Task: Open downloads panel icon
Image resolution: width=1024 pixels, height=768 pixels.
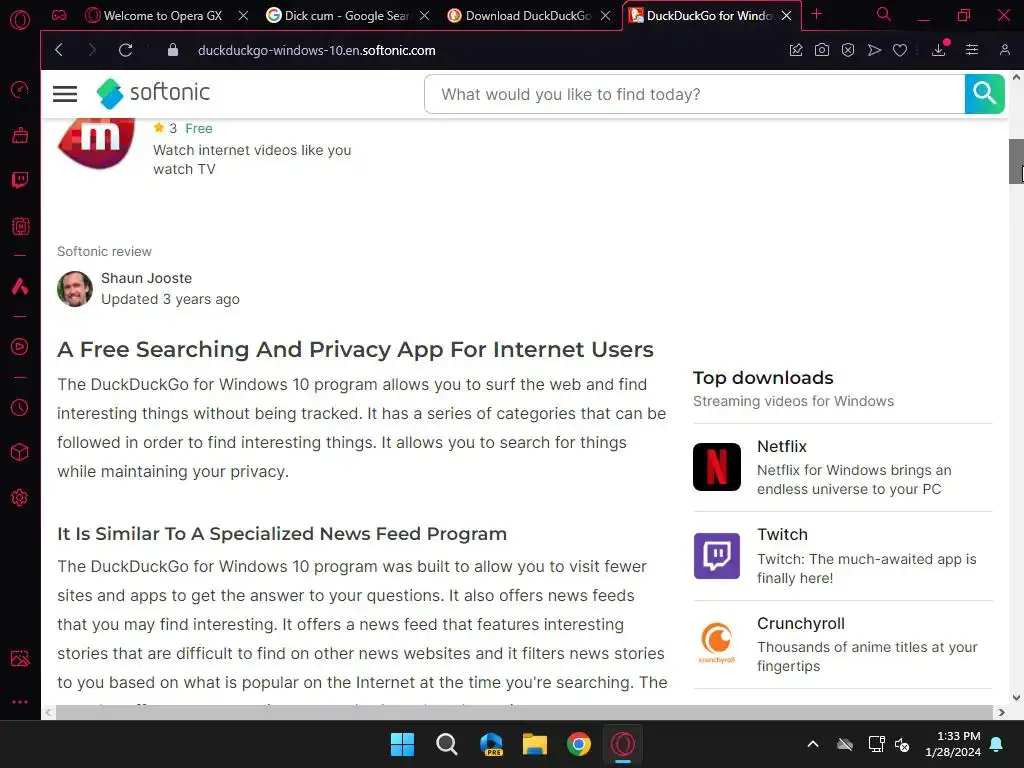Action: pos(939,50)
